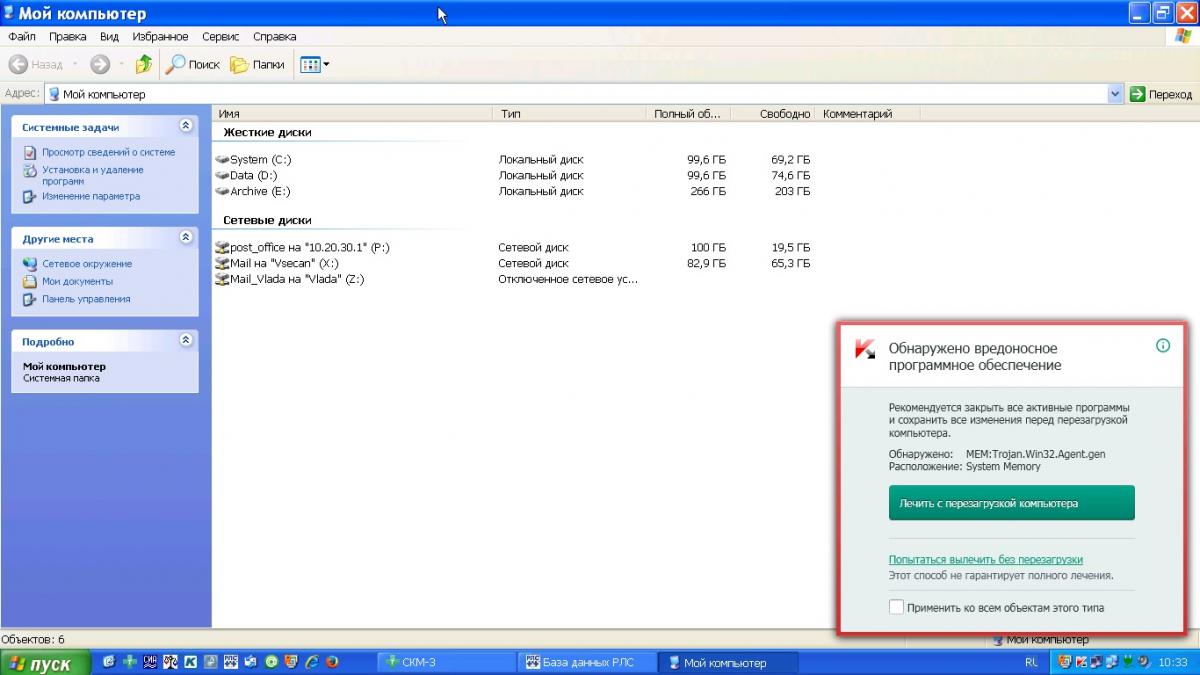Select post_office network drive (P:) icon
The height and width of the screenshot is (675, 1200).
[222, 247]
